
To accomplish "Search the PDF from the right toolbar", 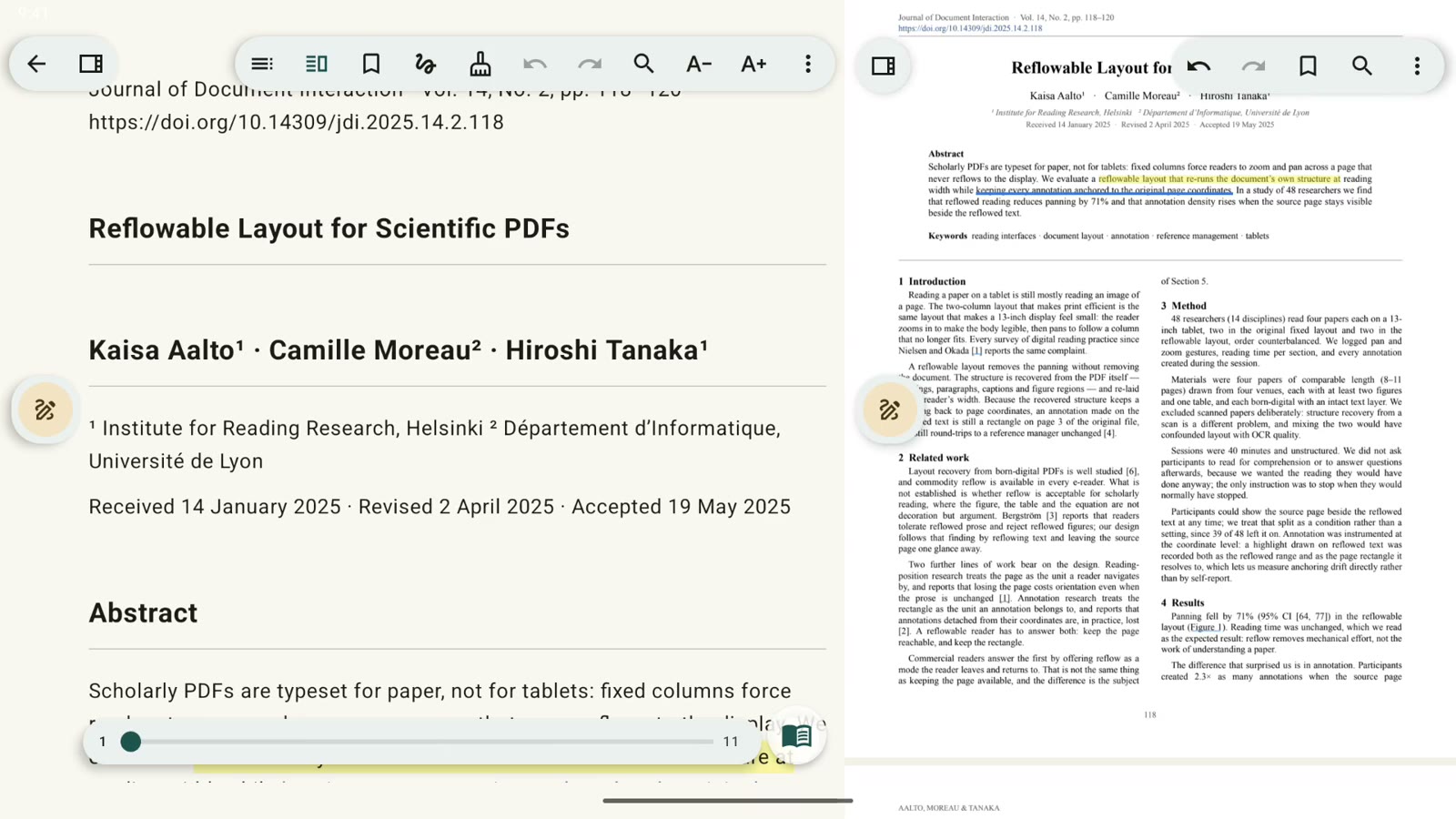I will 1362,66.
